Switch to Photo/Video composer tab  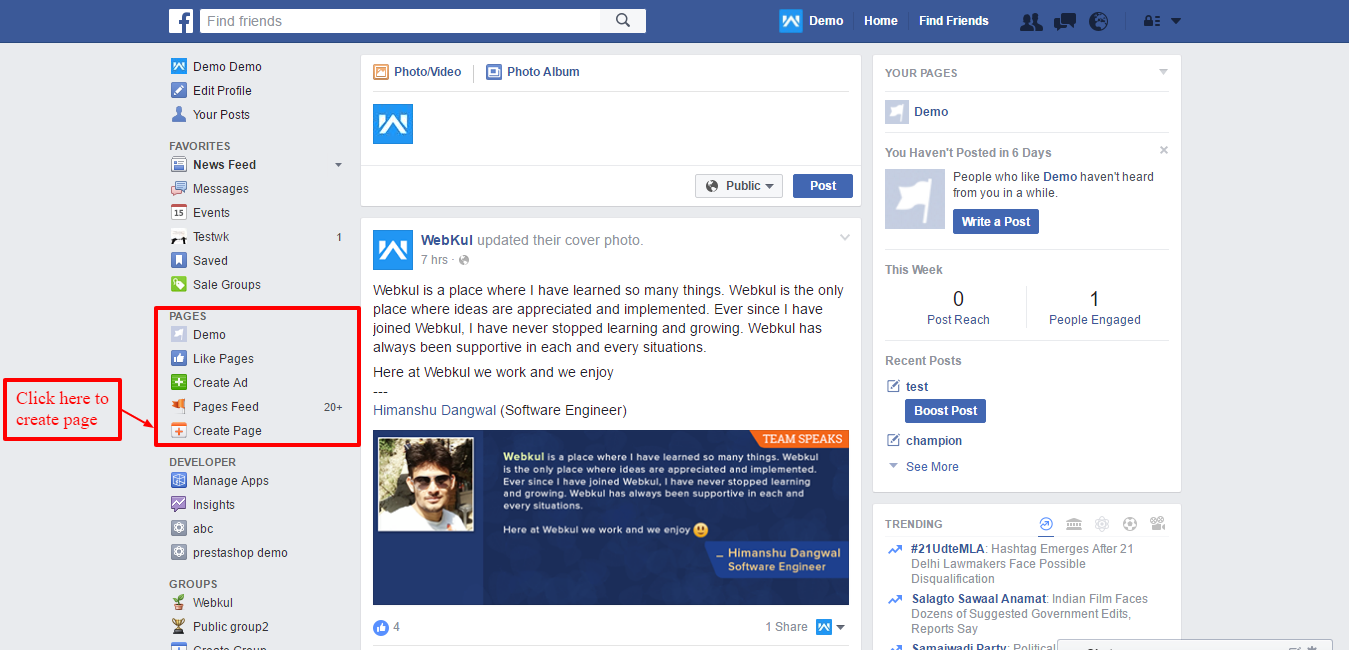(417, 72)
